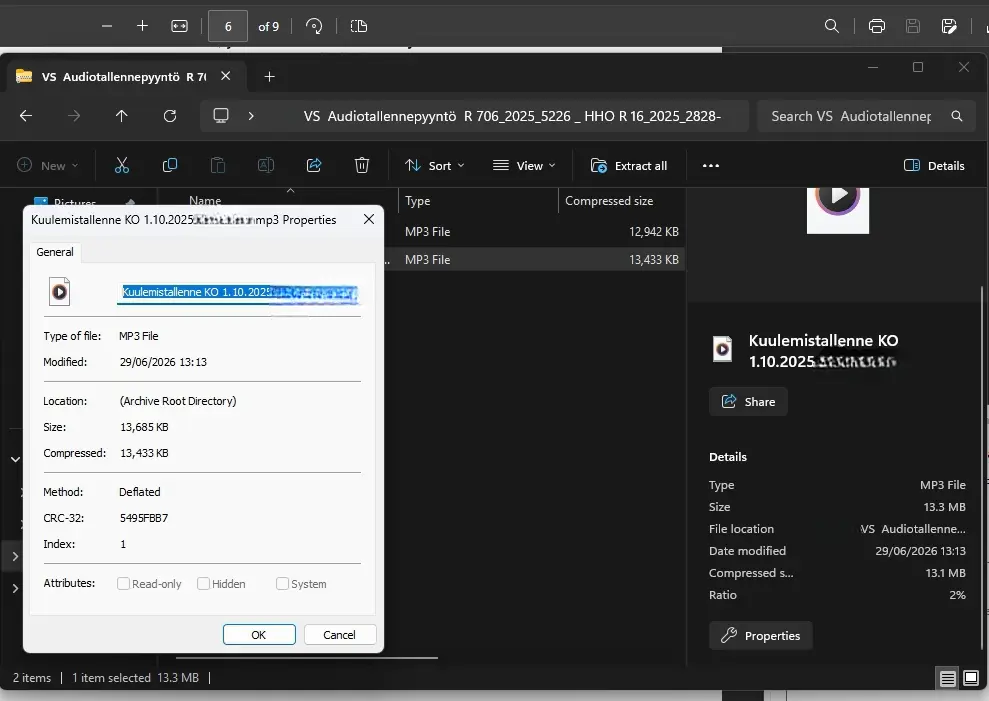
Task: Click the file icon in Properties dialog
Action: [x=59, y=292]
